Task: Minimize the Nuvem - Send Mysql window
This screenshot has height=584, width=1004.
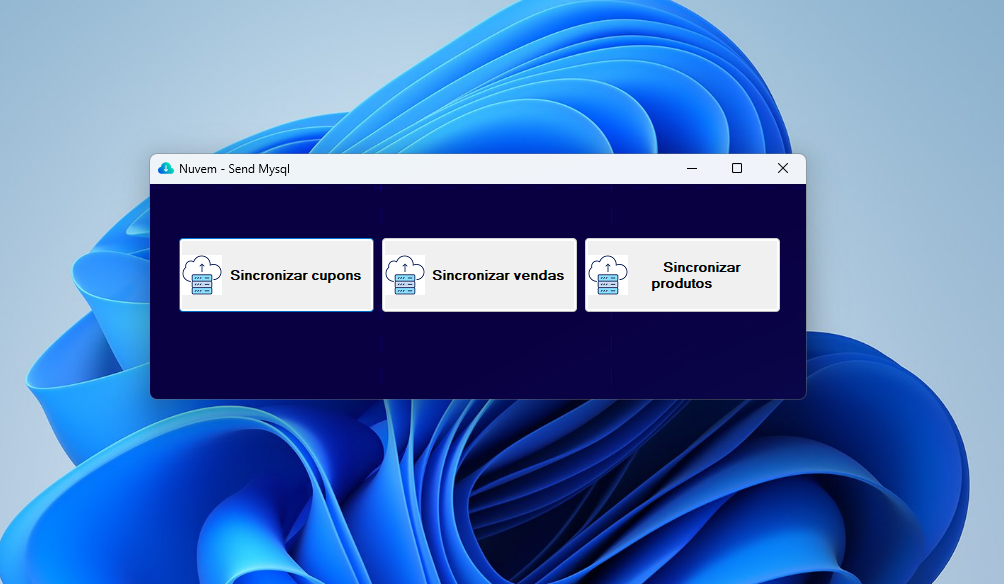Action: (692, 168)
